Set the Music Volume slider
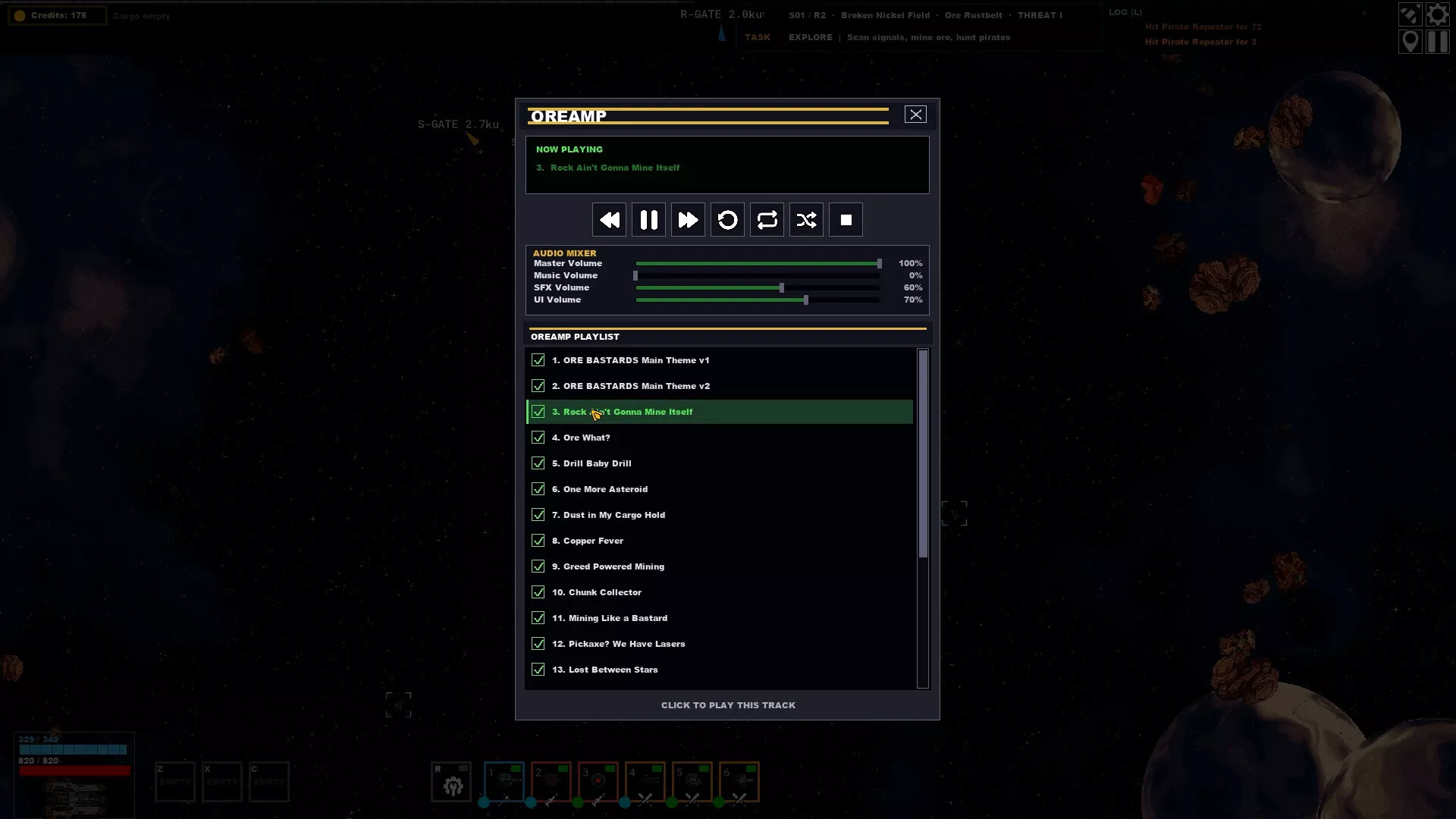The height and width of the screenshot is (819, 1456). pyautogui.click(x=758, y=276)
